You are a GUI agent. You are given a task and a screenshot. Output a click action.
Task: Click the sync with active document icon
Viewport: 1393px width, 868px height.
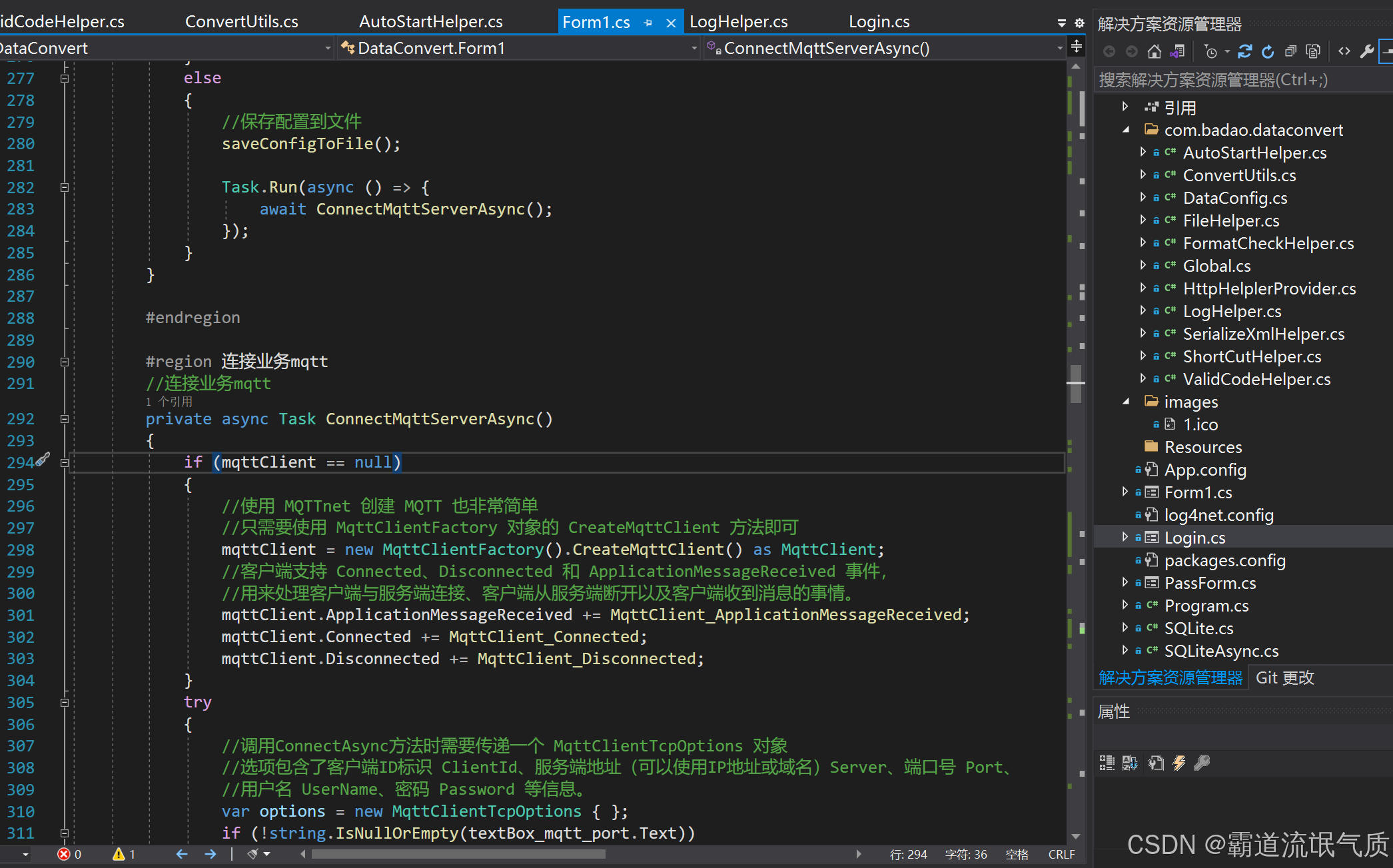click(1244, 51)
